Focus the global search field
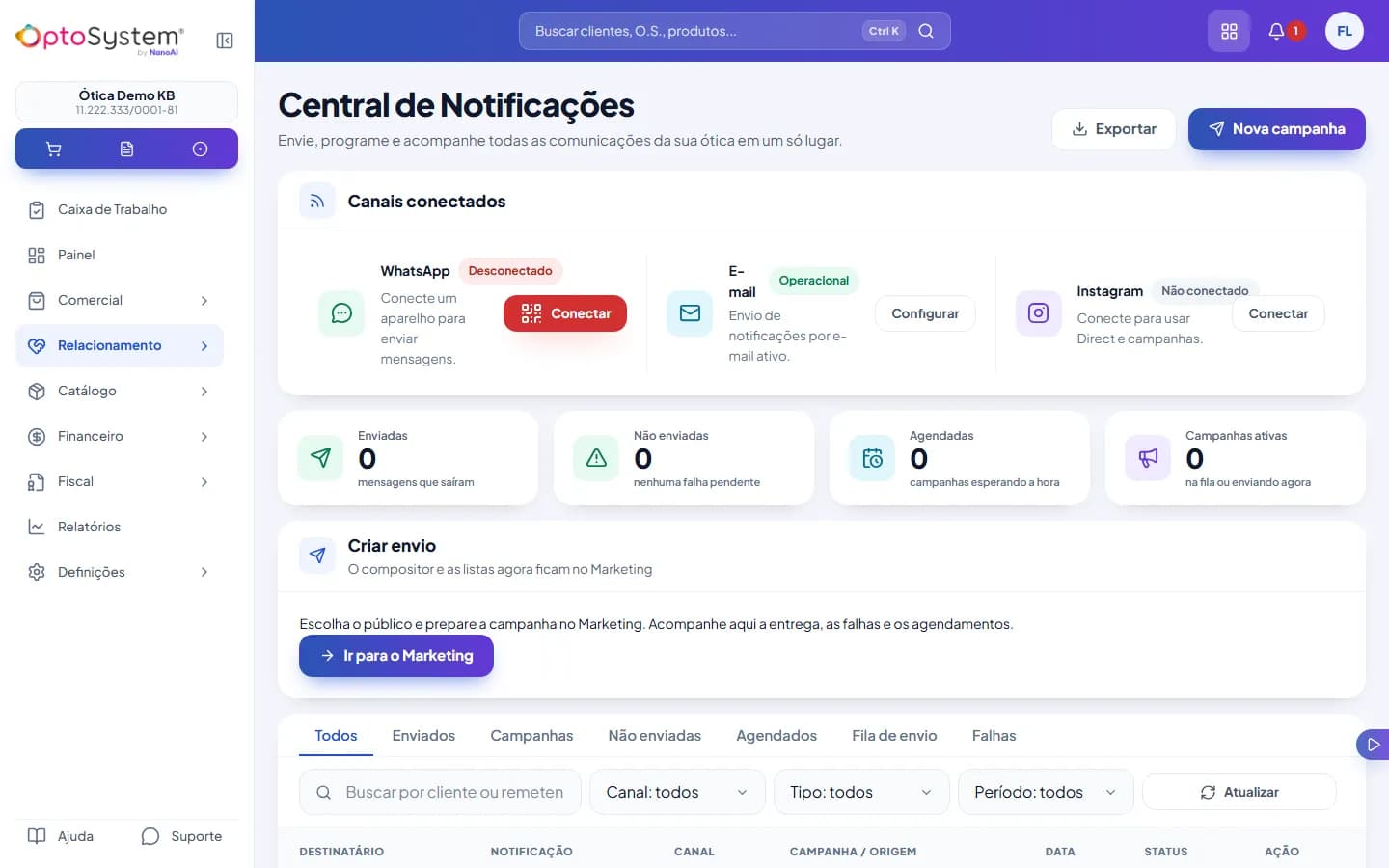 (x=735, y=31)
